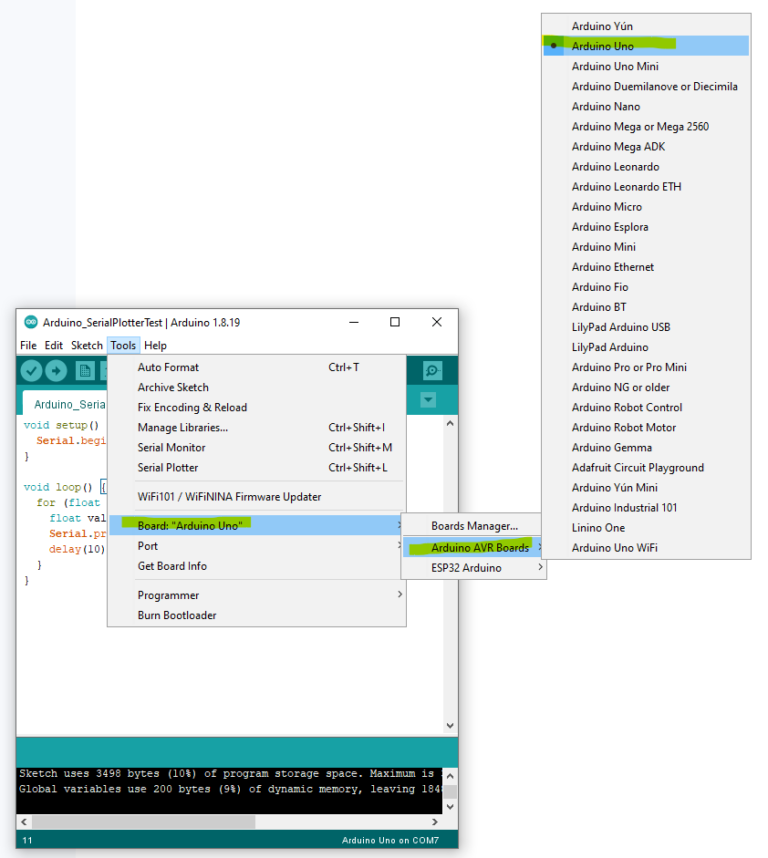Select the Arduino_SerialPlotterTest sketch tab

point(70,404)
